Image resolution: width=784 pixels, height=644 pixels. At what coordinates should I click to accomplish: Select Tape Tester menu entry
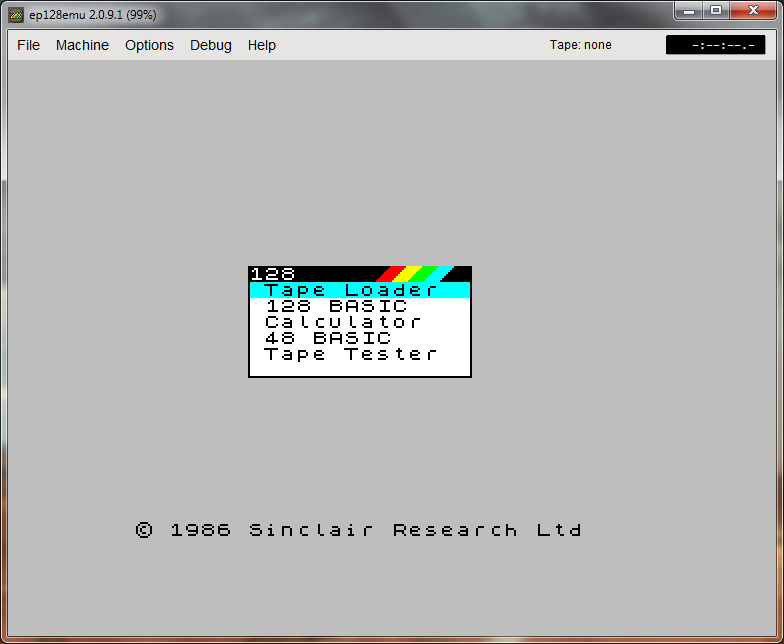pyautogui.click(x=360, y=354)
